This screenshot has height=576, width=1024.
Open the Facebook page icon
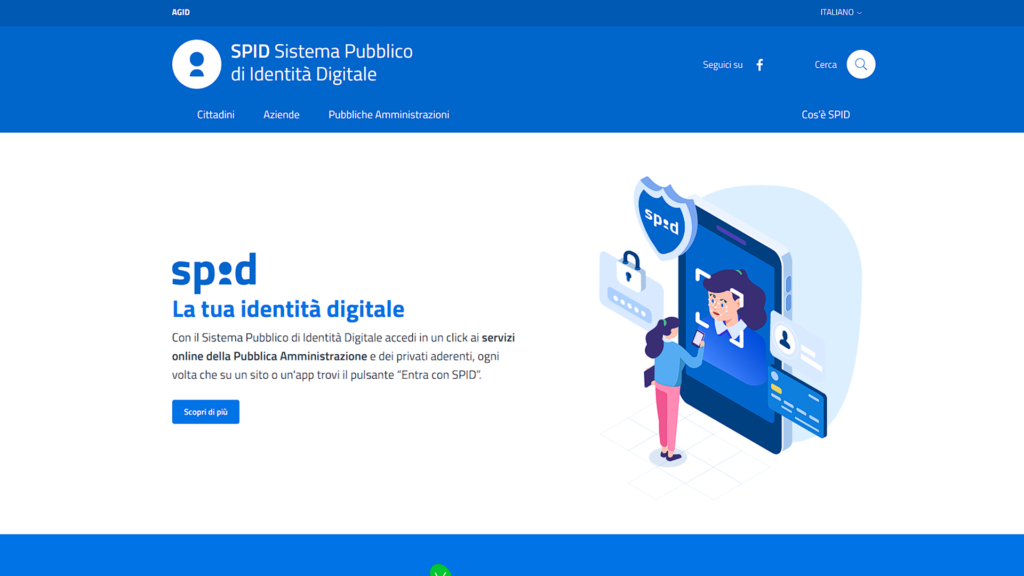click(760, 65)
